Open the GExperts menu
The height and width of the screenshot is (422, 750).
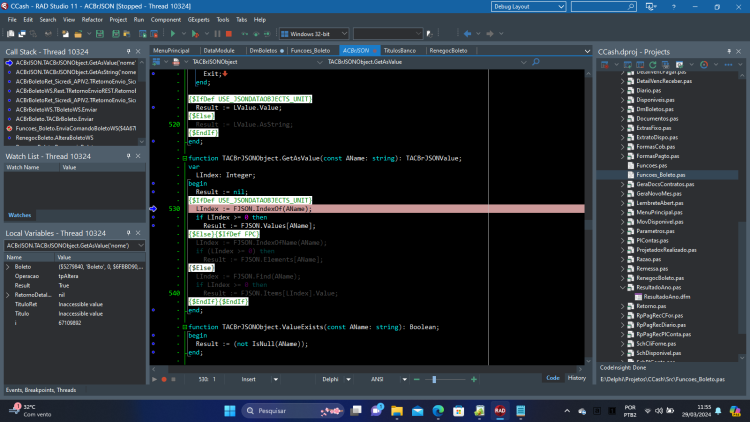tap(199, 20)
